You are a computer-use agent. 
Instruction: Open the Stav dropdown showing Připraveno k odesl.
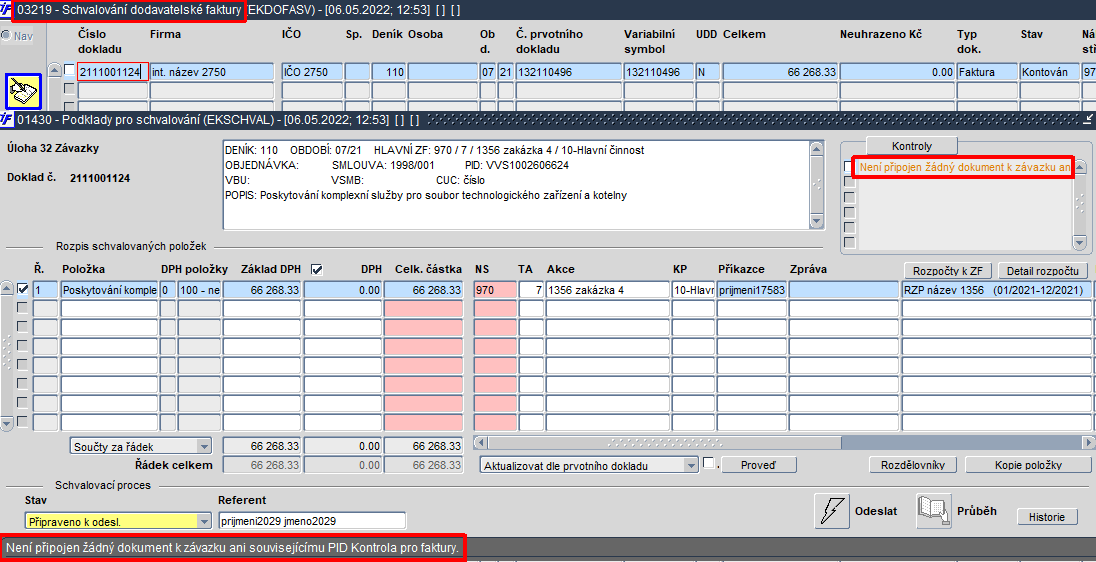117,521
